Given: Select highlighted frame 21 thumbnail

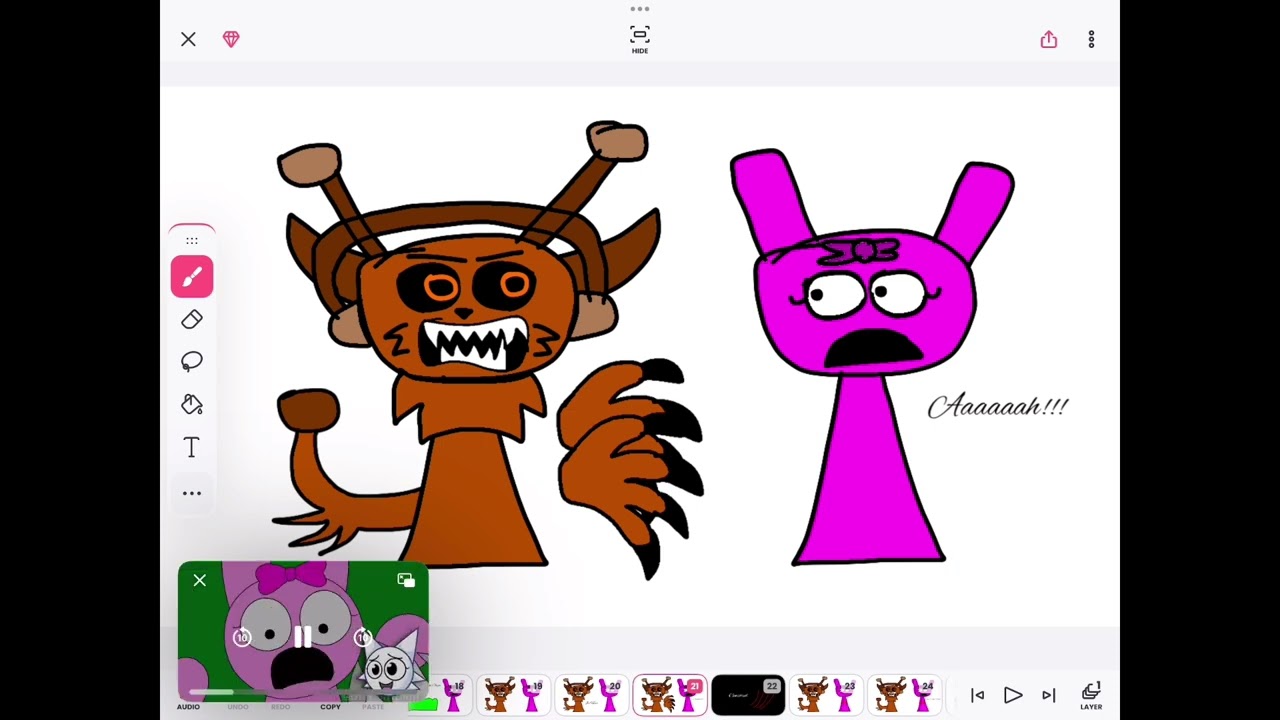Looking at the screenshot, I should (x=669, y=695).
